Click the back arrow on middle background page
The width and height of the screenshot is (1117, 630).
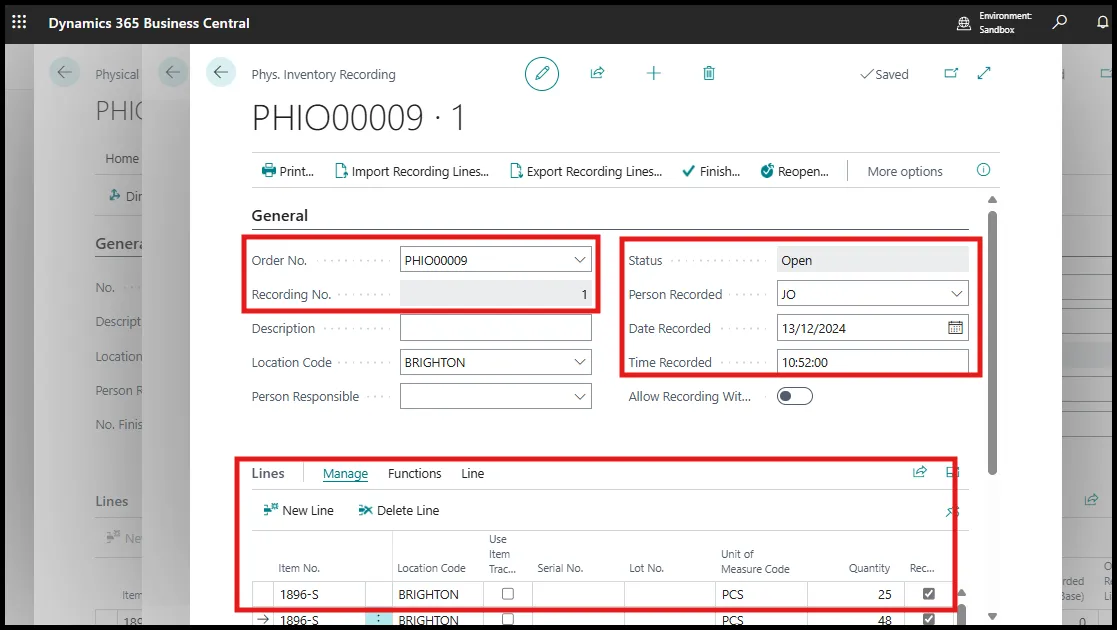[x=172, y=72]
